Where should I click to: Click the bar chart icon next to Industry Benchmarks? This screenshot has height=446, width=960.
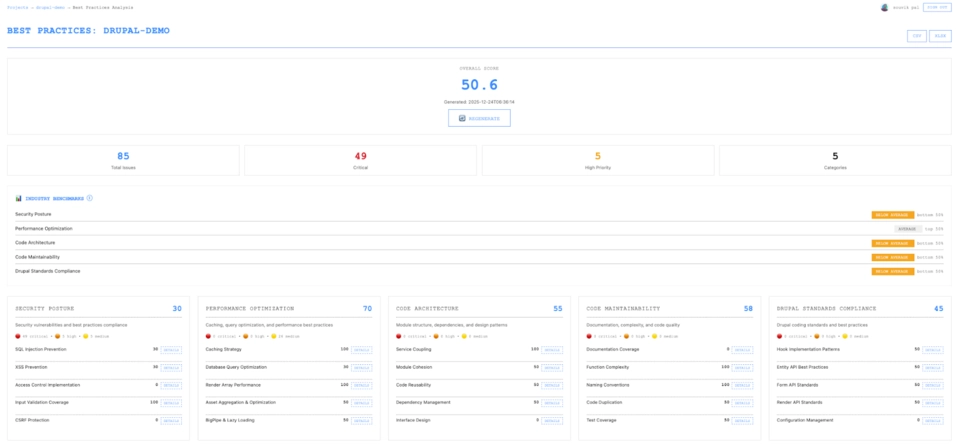[x=18, y=198]
